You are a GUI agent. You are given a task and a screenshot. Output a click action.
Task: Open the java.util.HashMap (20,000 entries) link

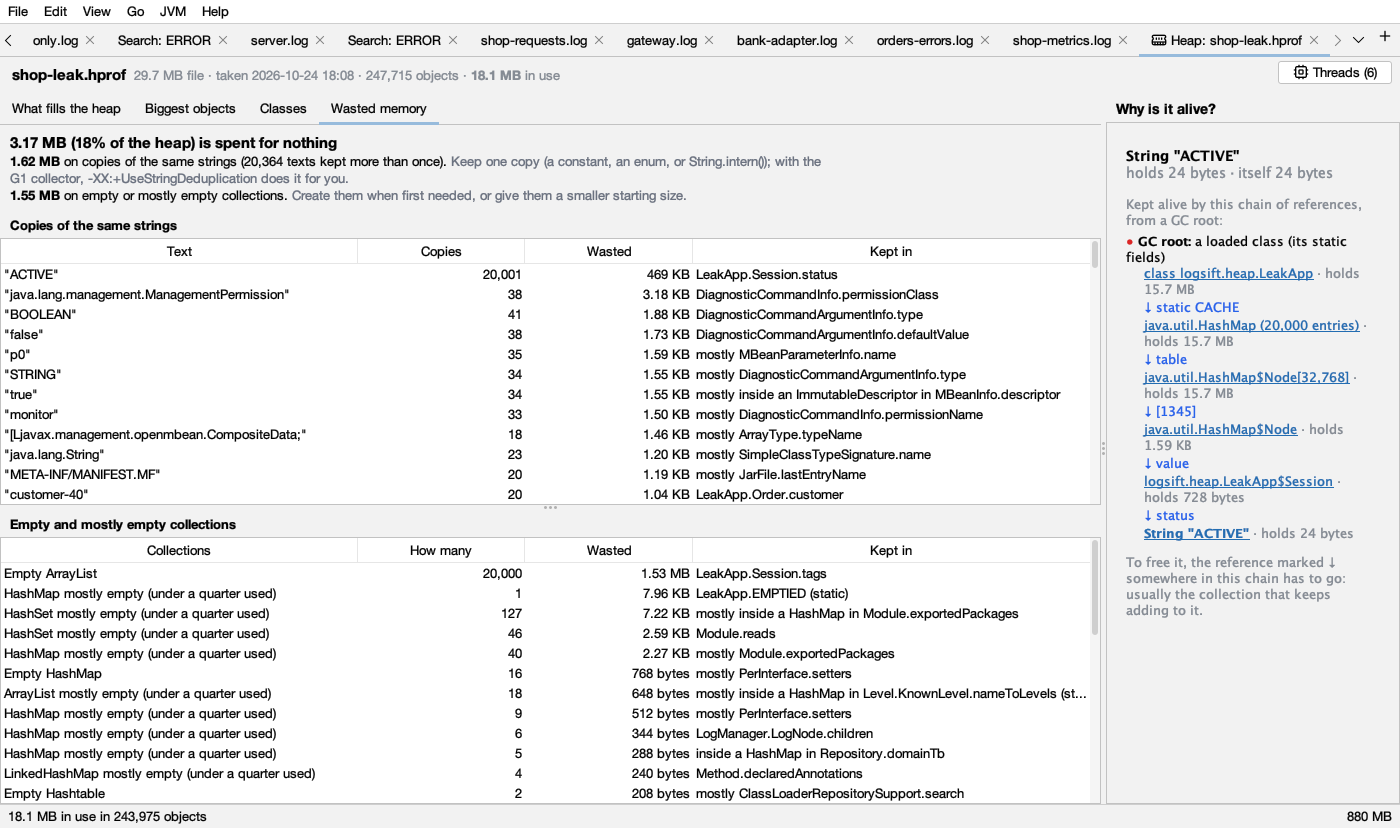click(1251, 326)
